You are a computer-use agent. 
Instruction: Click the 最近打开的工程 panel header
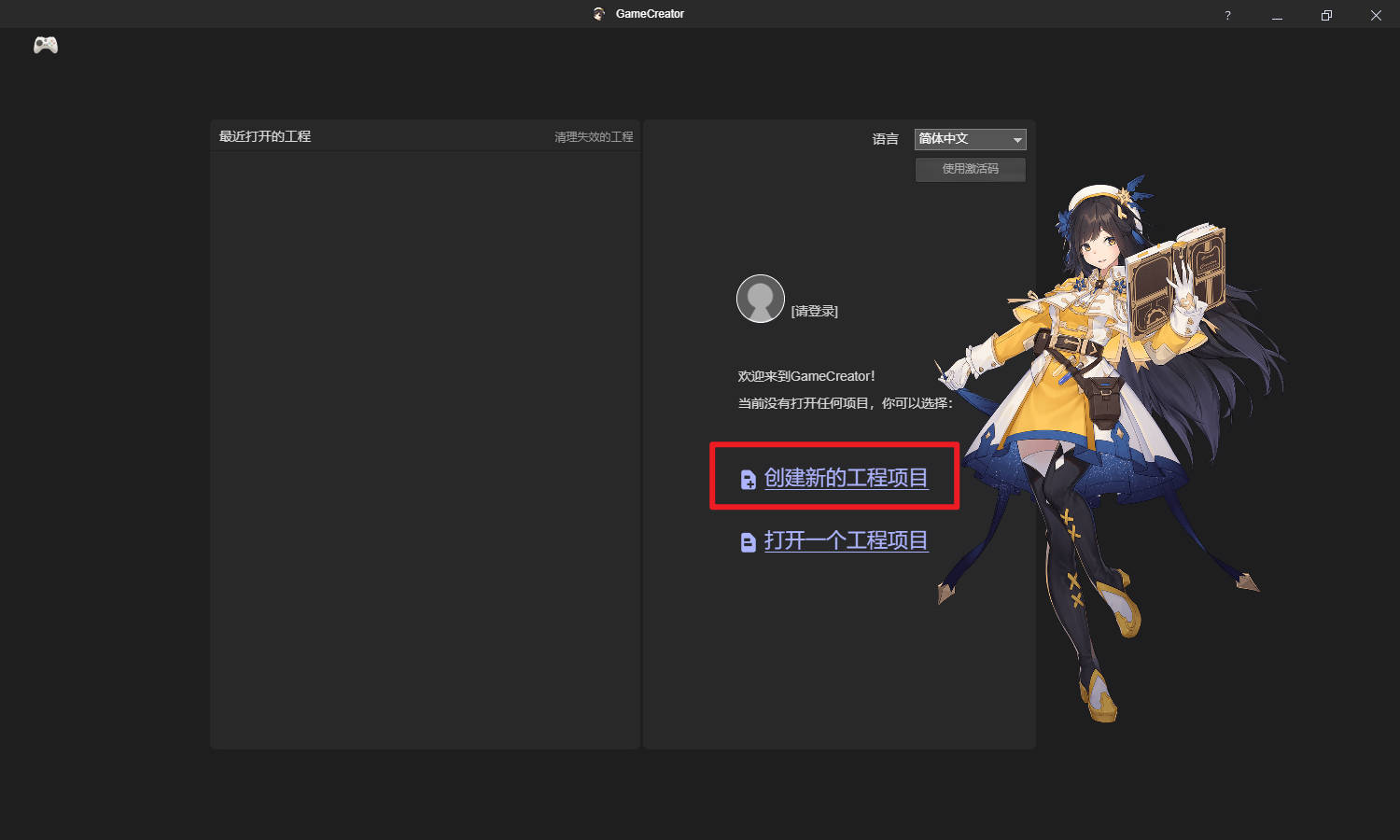click(x=265, y=136)
